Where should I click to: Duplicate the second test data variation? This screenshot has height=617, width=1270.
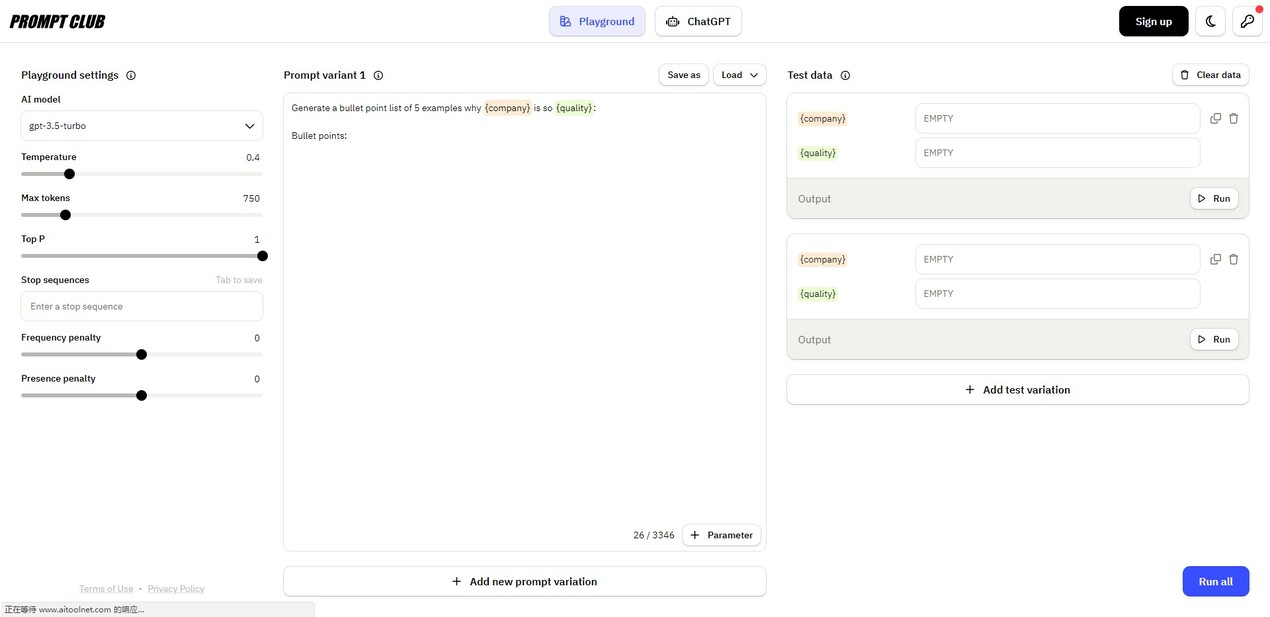tap(1215, 259)
